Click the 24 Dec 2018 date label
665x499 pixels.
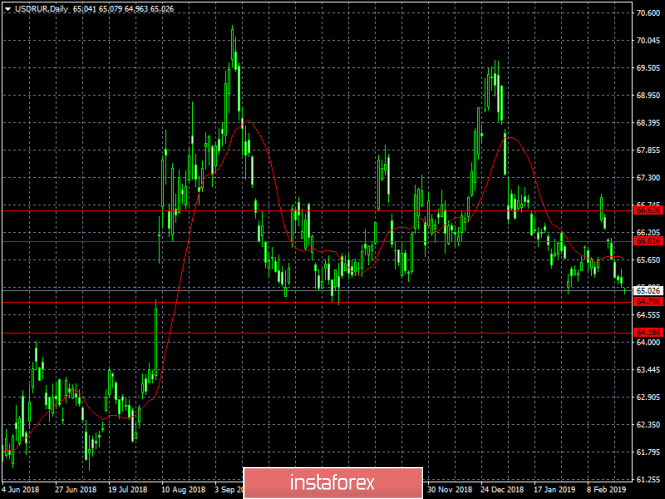coord(502,490)
